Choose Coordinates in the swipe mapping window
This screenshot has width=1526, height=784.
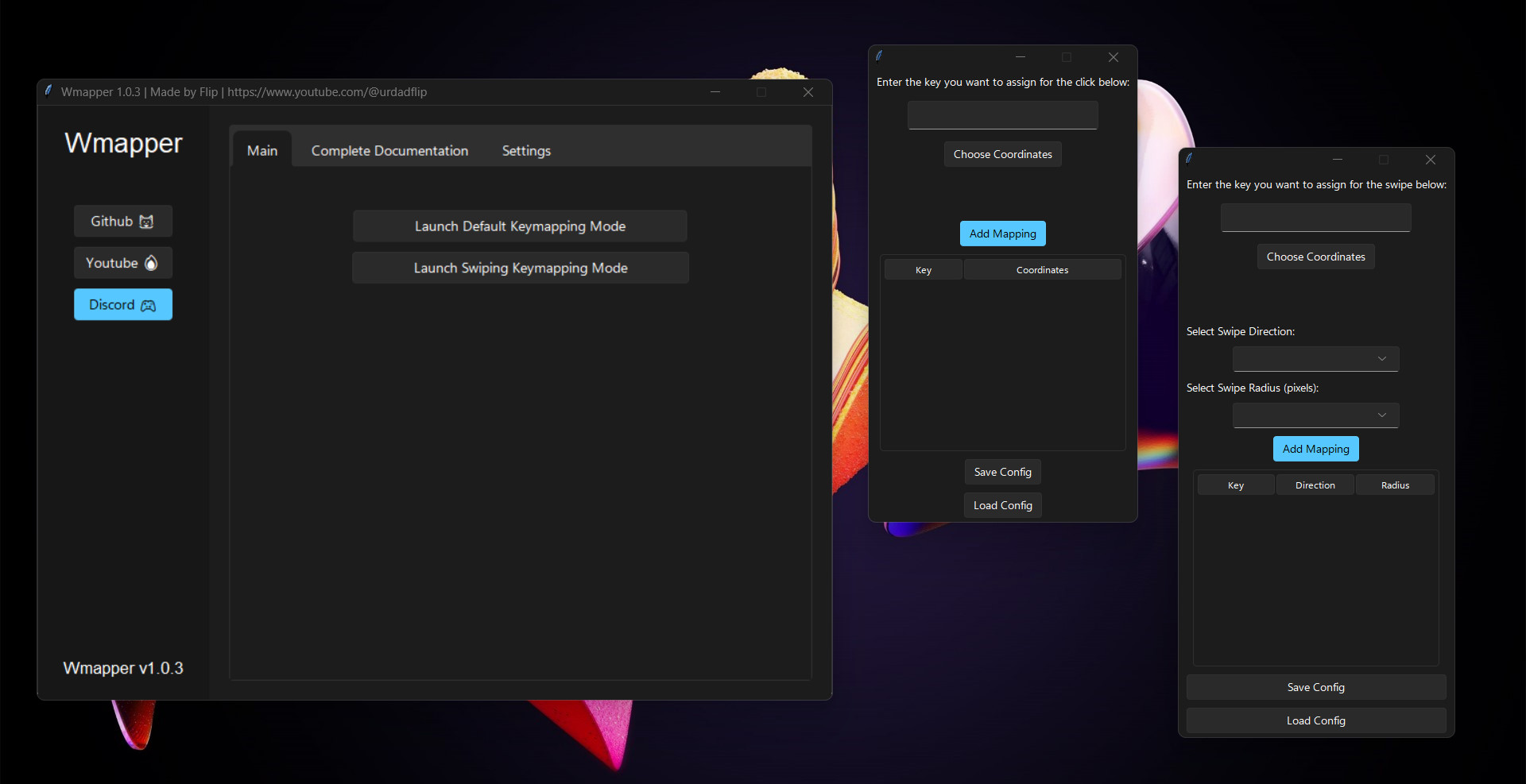coord(1316,257)
